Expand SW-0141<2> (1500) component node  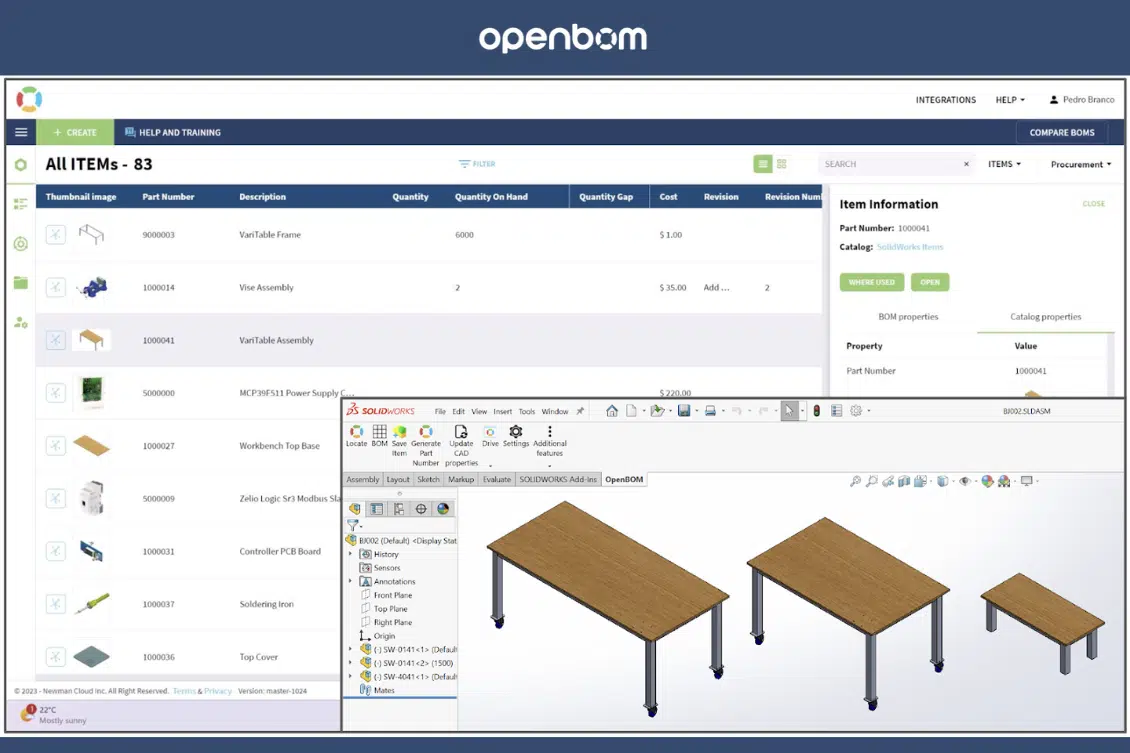351,663
